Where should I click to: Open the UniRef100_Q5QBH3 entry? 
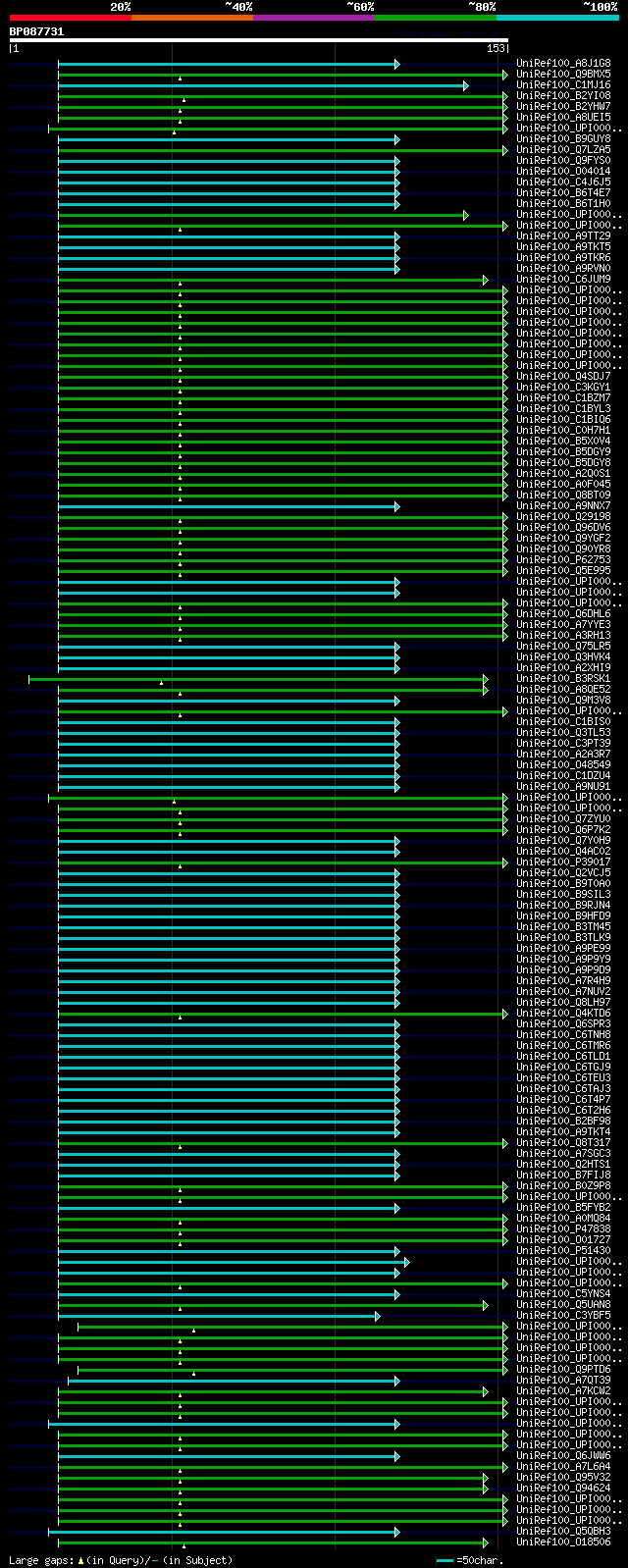[563, 1532]
